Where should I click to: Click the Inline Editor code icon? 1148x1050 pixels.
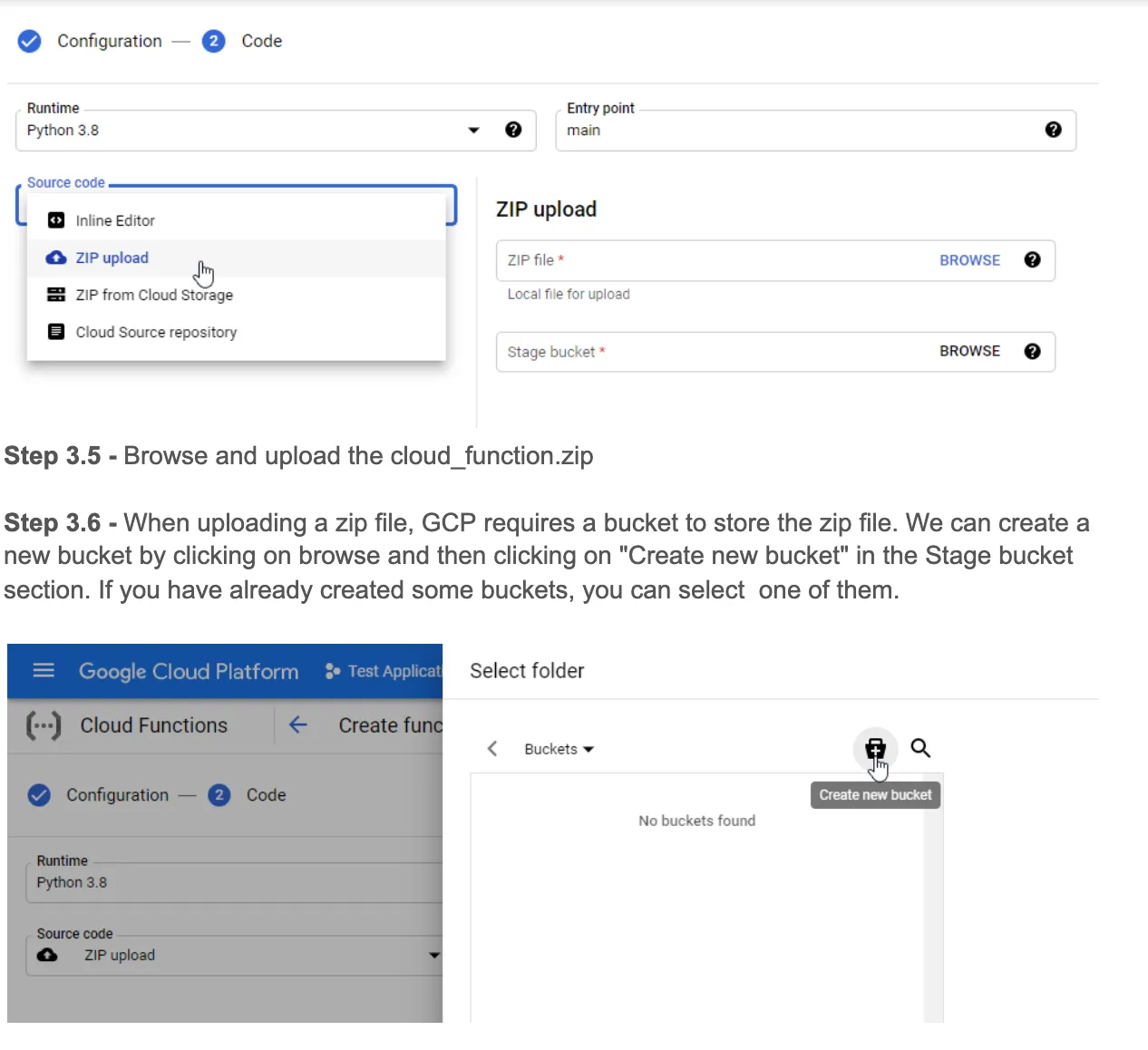(x=56, y=219)
